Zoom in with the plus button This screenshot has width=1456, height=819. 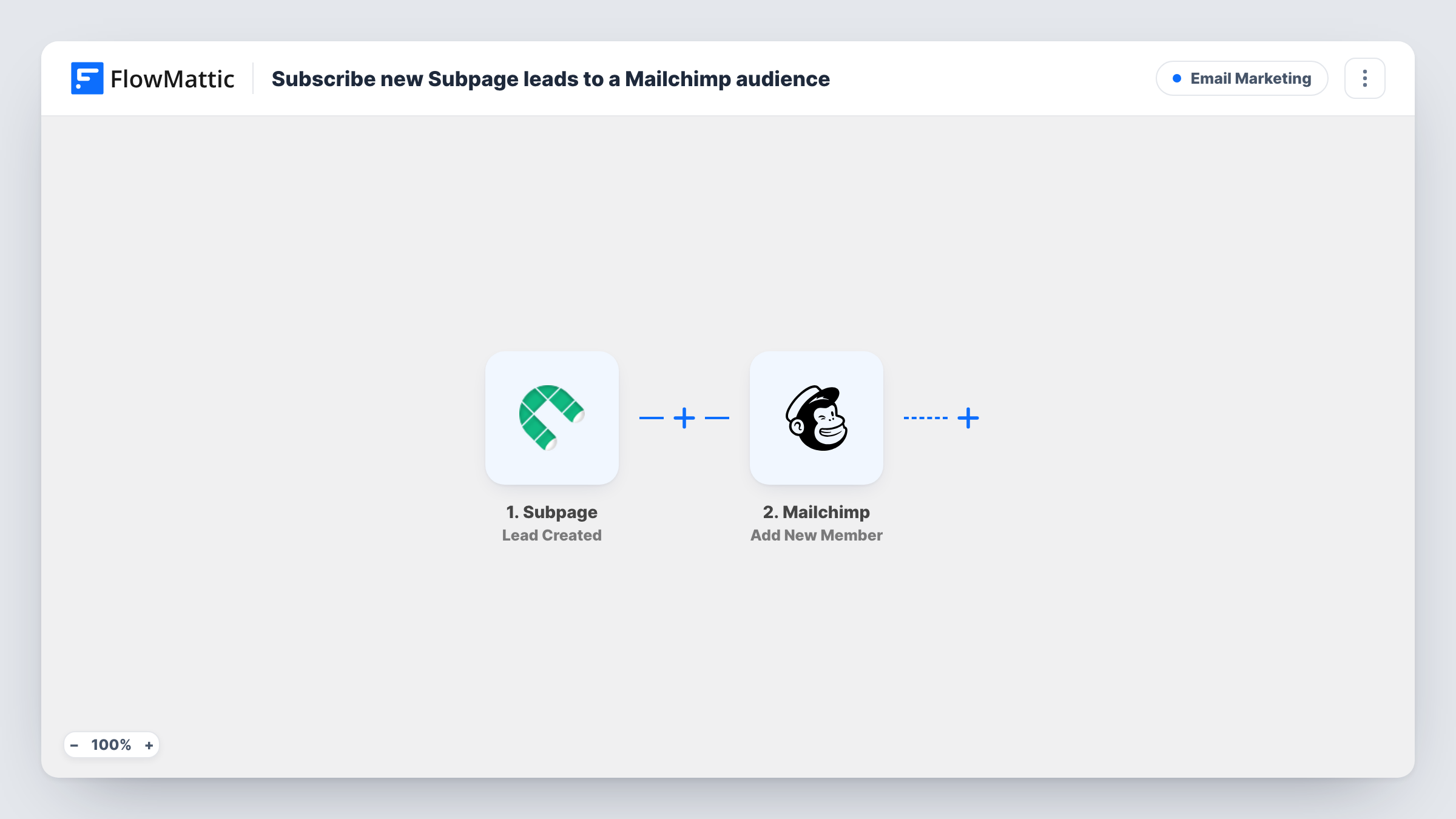pyautogui.click(x=149, y=745)
